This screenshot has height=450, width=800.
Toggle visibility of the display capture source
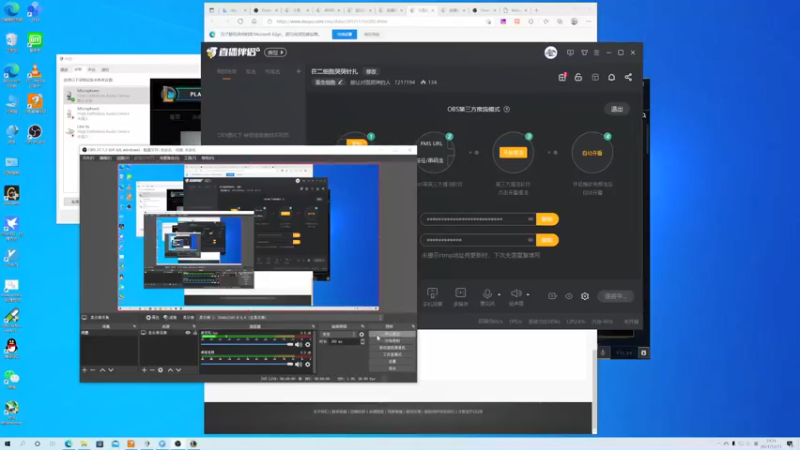188,333
